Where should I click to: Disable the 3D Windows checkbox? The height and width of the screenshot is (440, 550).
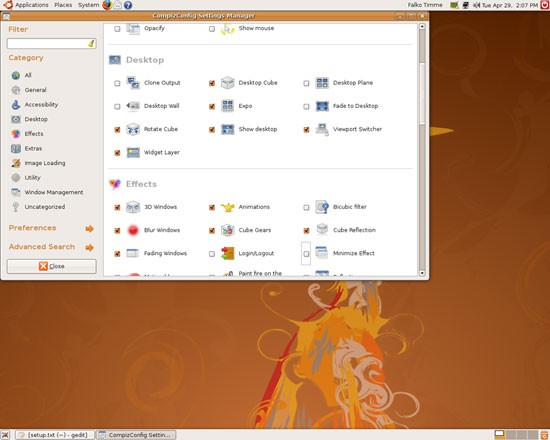point(117,207)
